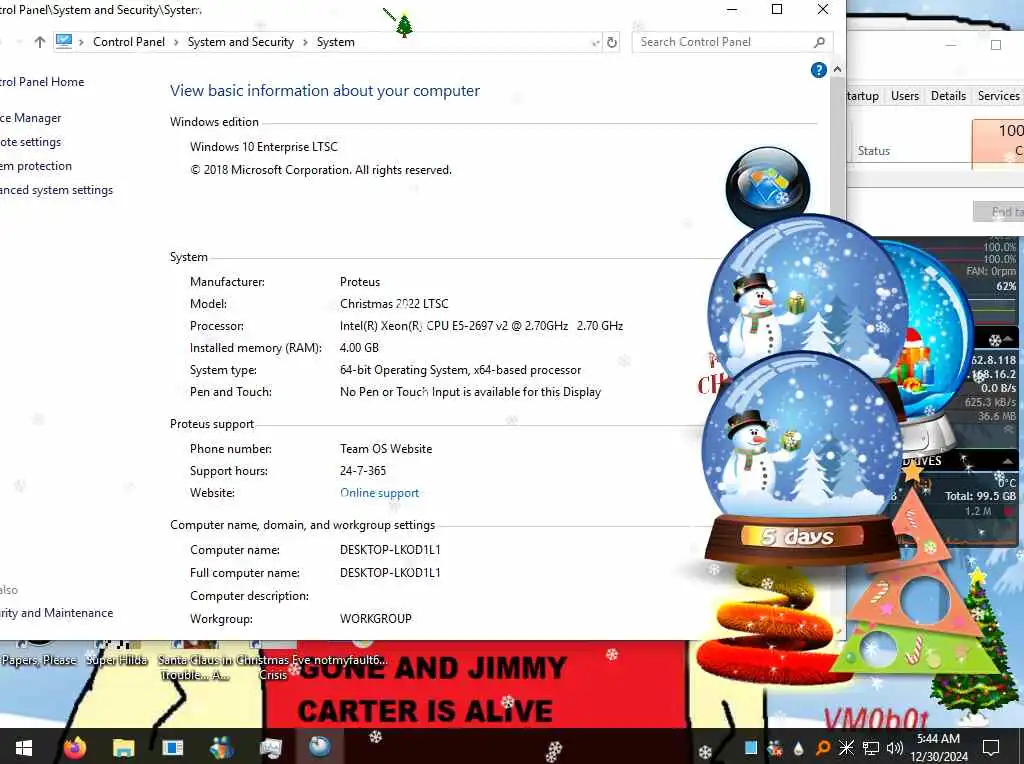Go up one level with the Up arrow
The width and height of the screenshot is (1024, 764).
tap(40, 42)
